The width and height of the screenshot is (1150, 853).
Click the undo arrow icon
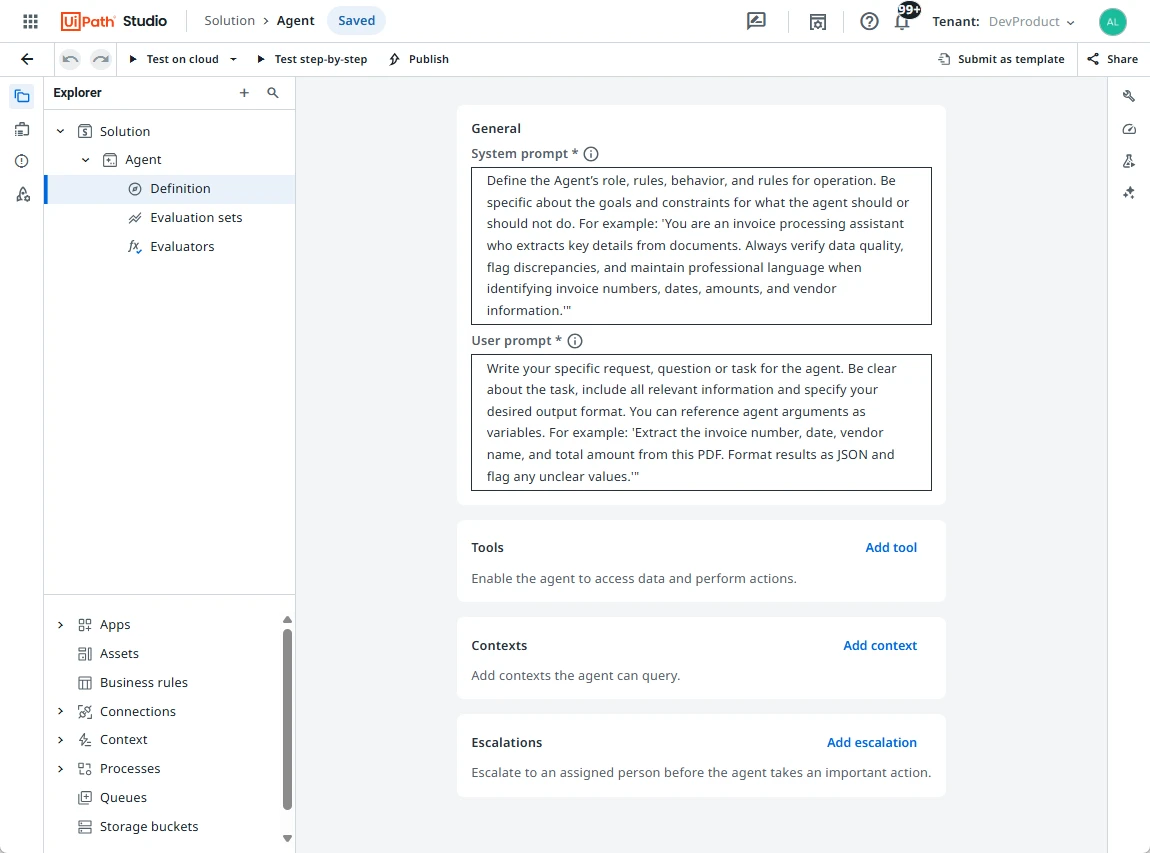point(70,59)
